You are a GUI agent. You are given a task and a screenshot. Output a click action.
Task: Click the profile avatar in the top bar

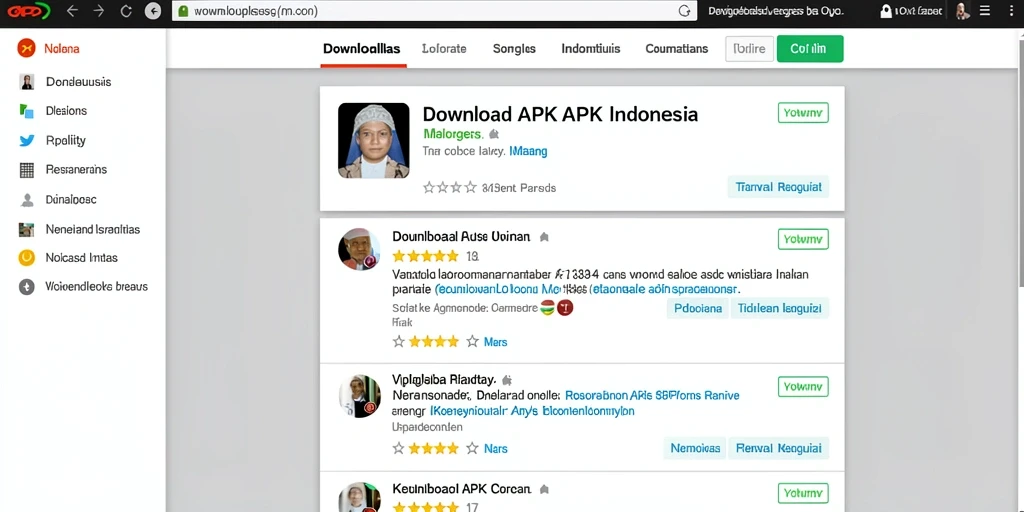962,11
